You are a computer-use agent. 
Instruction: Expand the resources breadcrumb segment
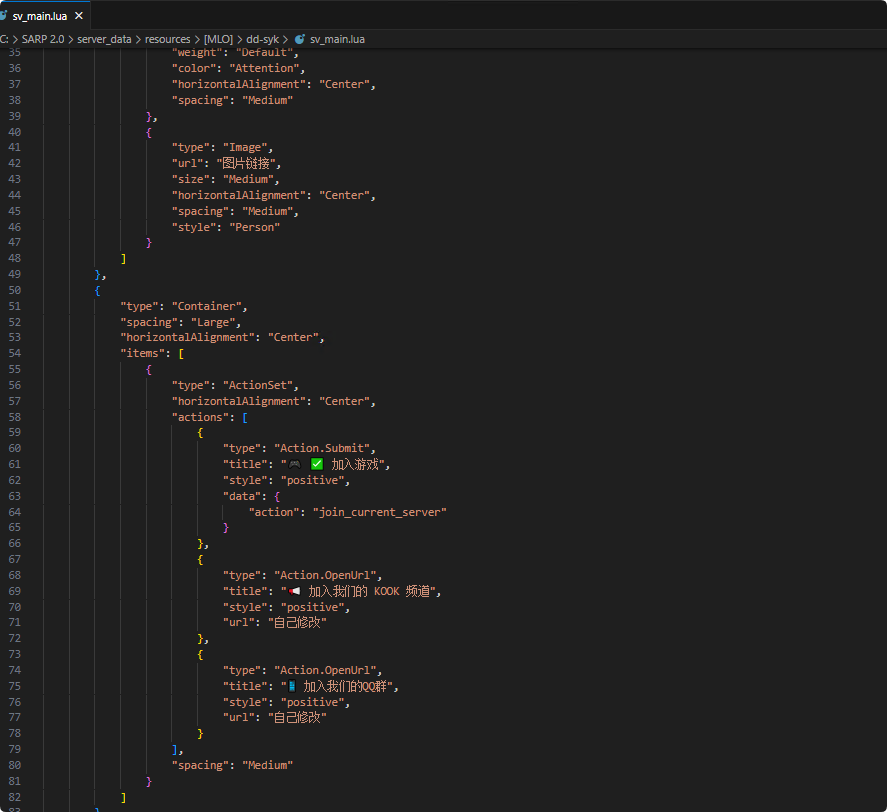tap(167, 39)
